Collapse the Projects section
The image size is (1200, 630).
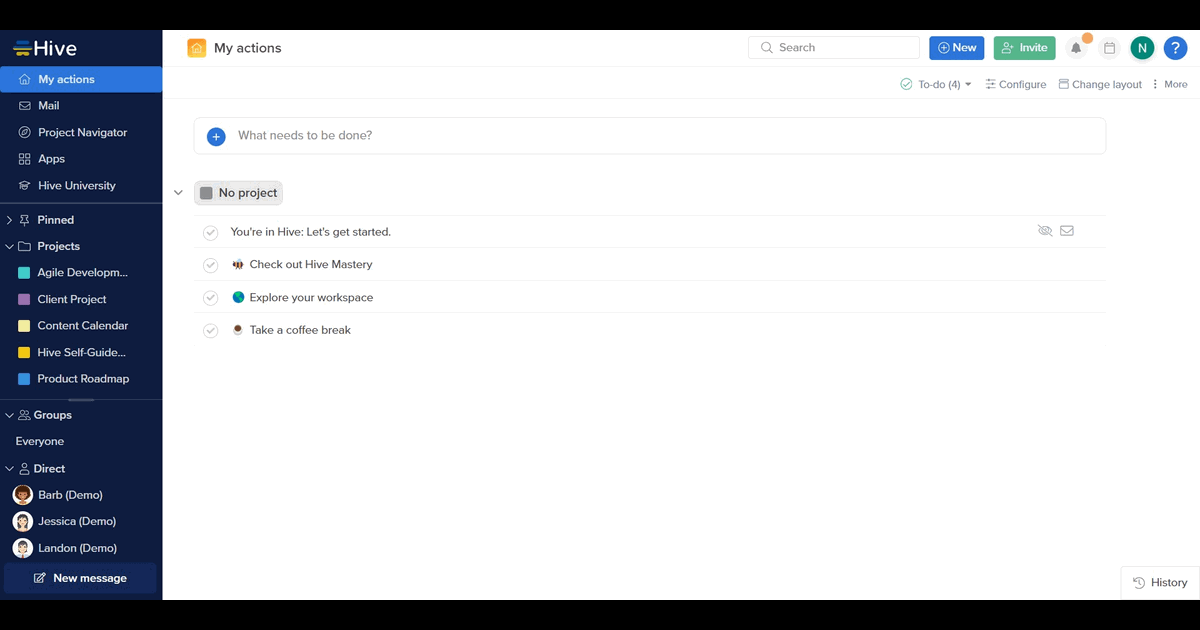pos(9,246)
